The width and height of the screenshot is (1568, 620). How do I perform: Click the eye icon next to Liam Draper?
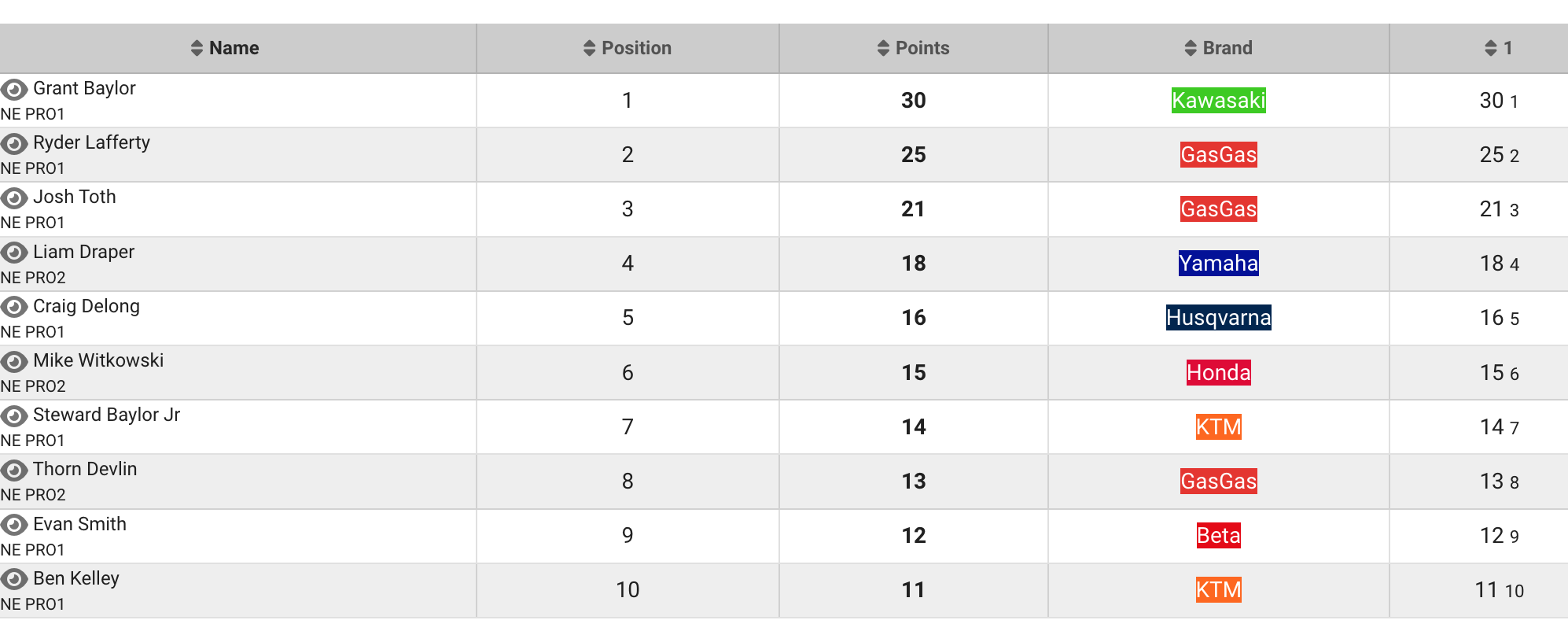(14, 253)
